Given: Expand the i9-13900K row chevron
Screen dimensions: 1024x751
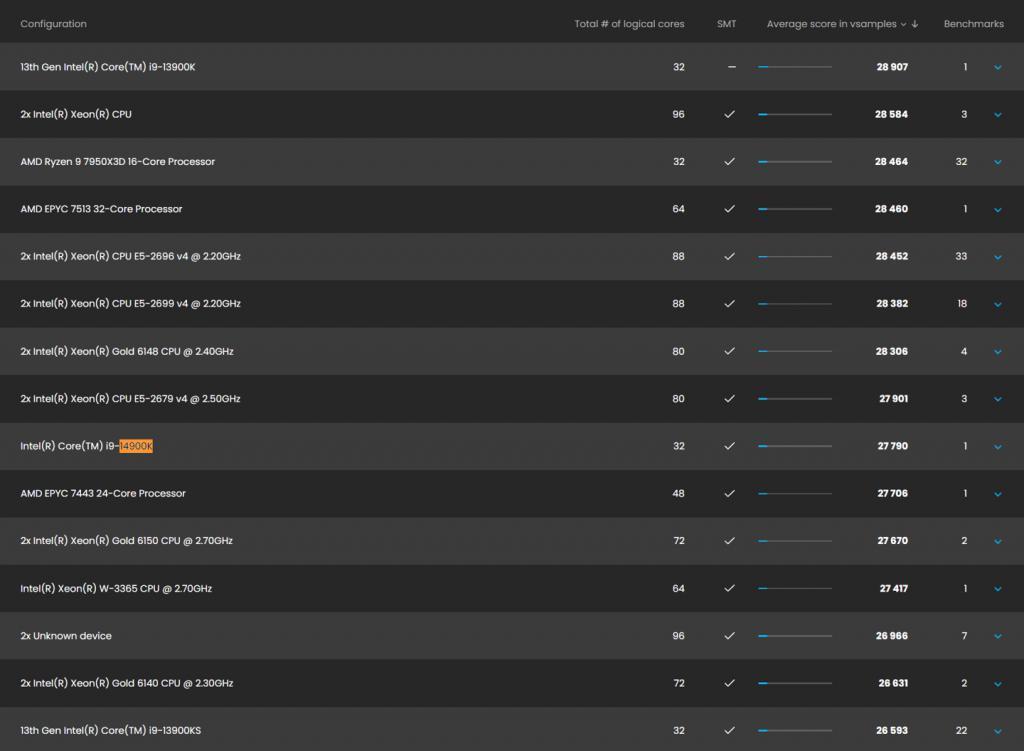Looking at the screenshot, I should [998, 67].
